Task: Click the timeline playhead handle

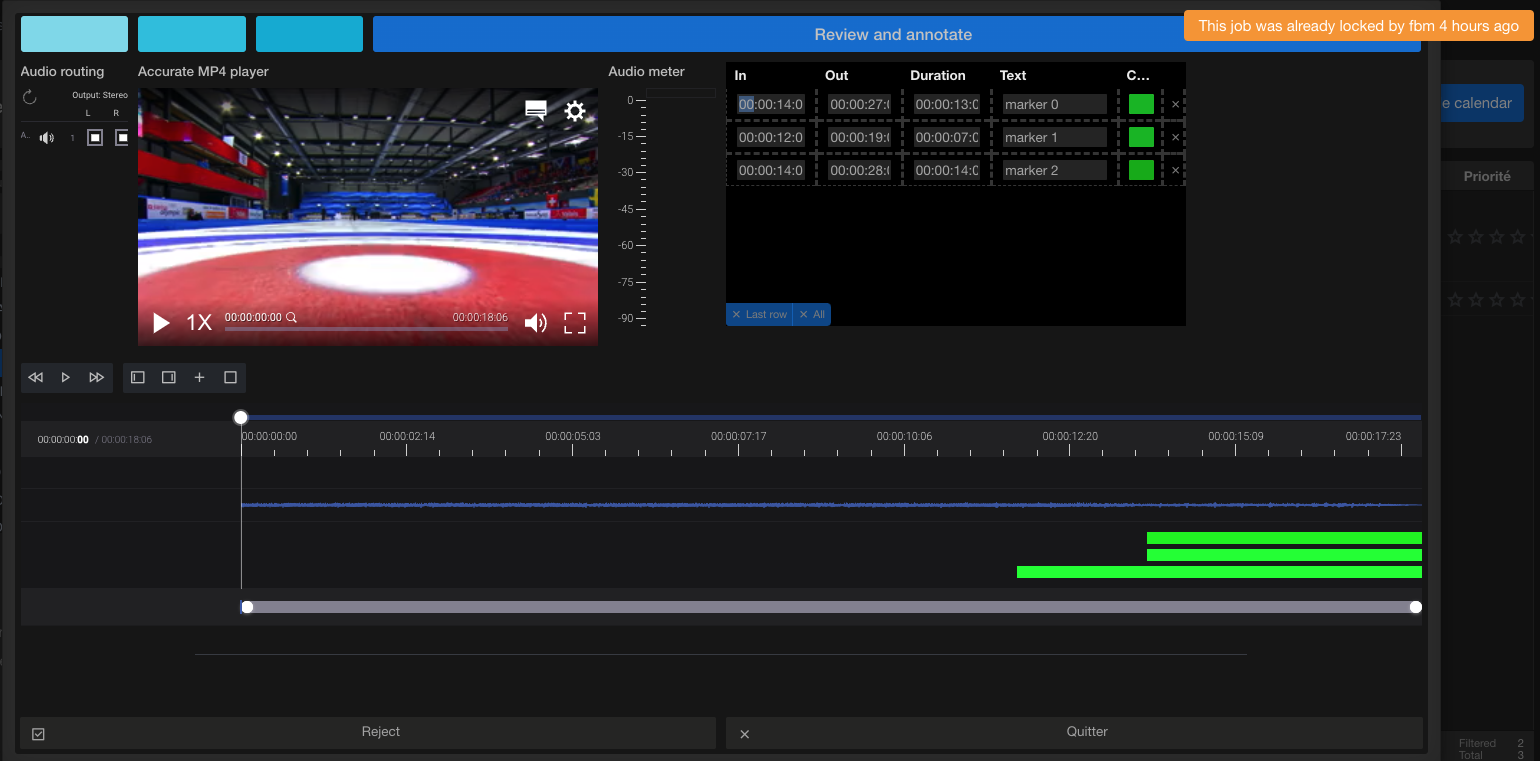Action: (240, 417)
